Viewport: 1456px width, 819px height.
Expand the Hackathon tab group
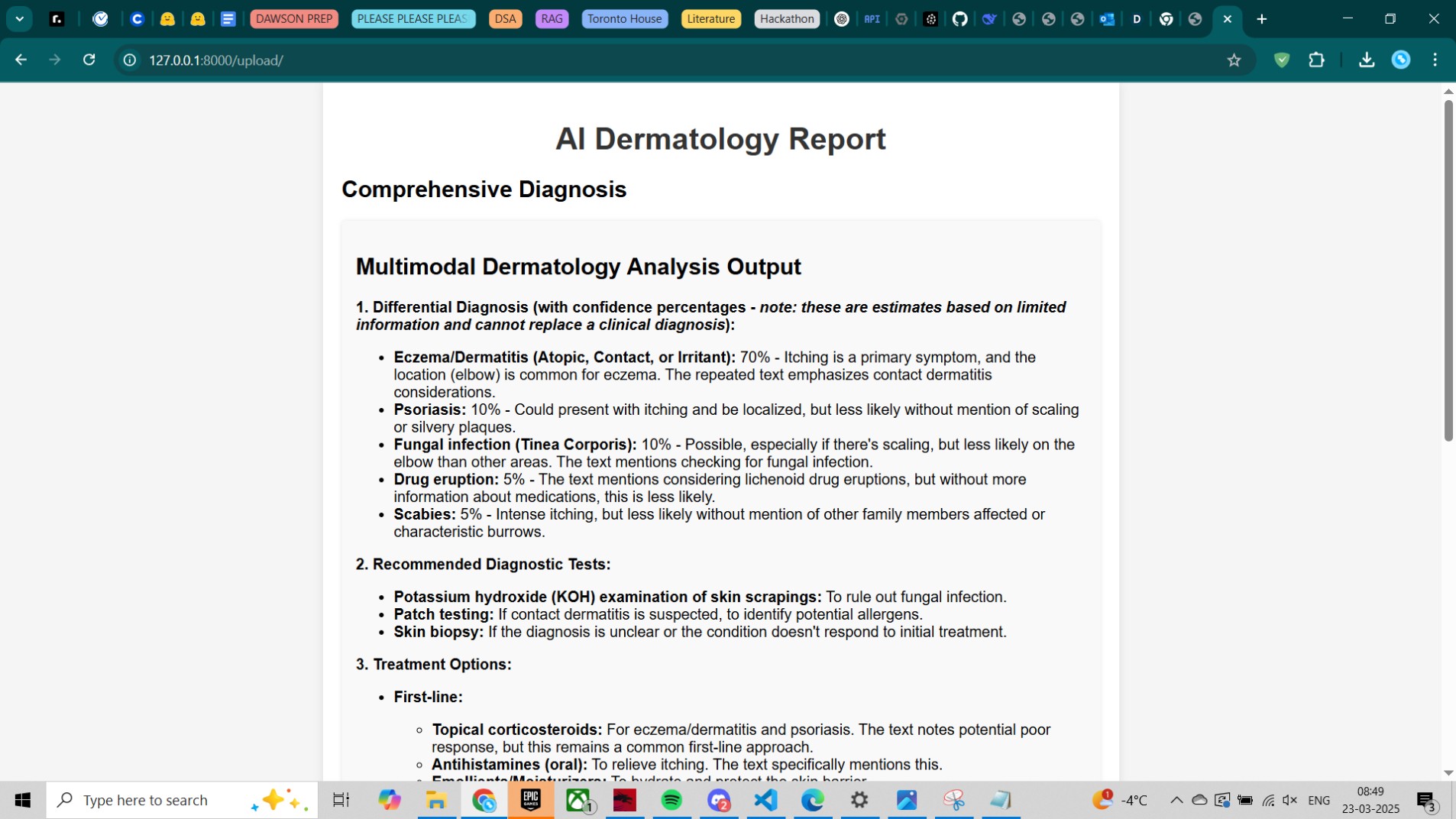[x=787, y=19]
